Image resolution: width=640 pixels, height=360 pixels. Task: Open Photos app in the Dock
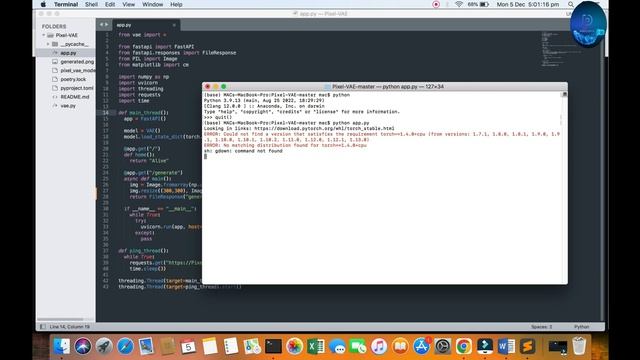[294, 347]
